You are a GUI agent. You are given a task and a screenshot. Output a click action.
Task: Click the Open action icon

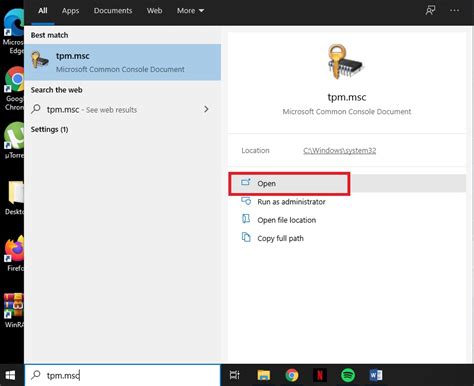pyautogui.click(x=246, y=182)
